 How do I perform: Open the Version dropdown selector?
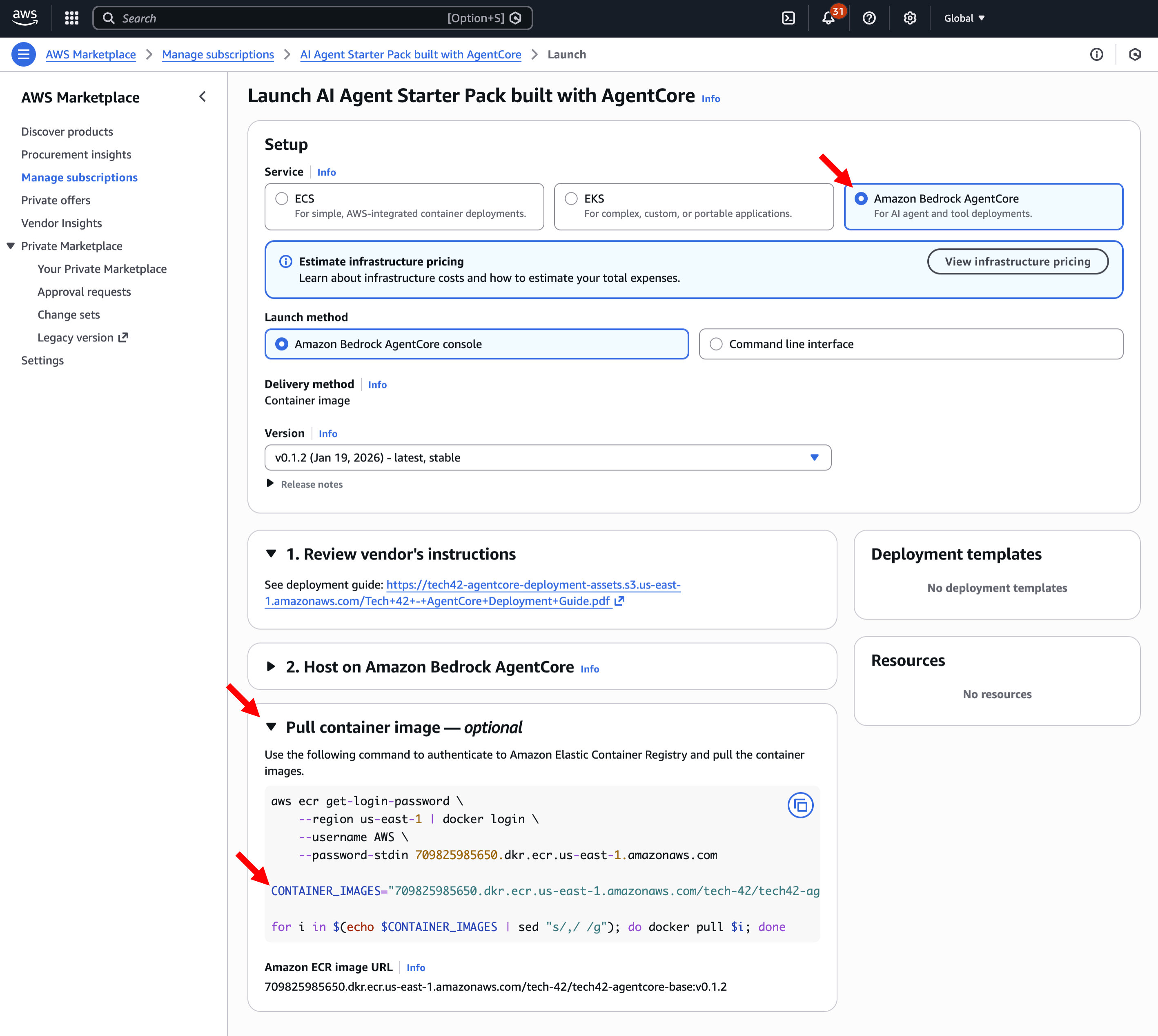point(548,458)
